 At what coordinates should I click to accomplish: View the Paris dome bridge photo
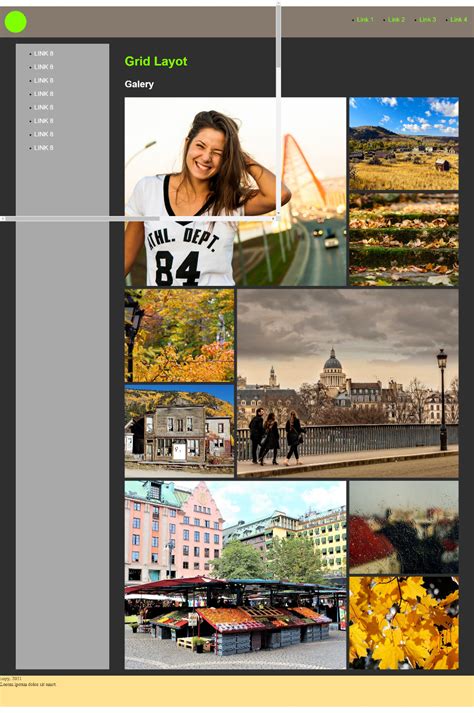coord(348,383)
